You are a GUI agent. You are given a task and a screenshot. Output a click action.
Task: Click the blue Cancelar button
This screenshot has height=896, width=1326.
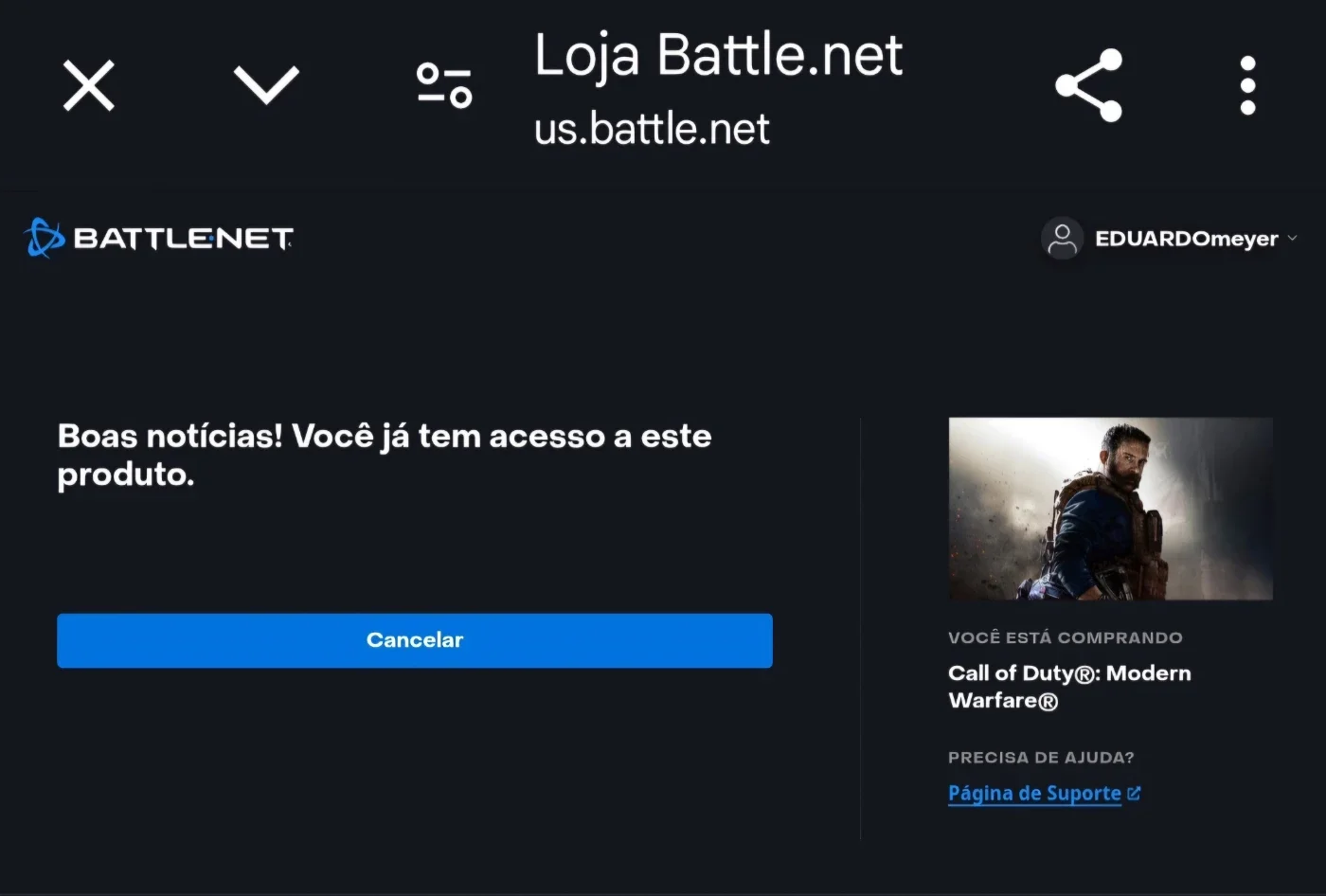415,640
